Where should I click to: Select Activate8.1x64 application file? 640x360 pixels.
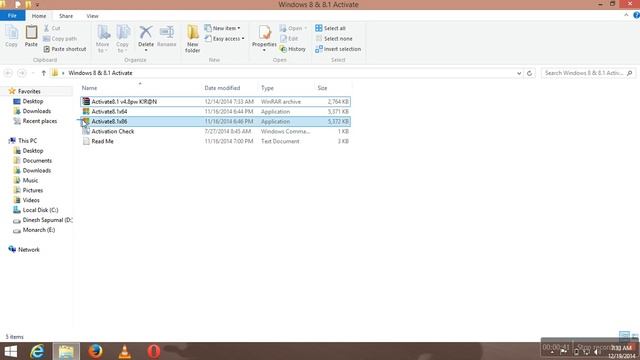tap(215, 111)
